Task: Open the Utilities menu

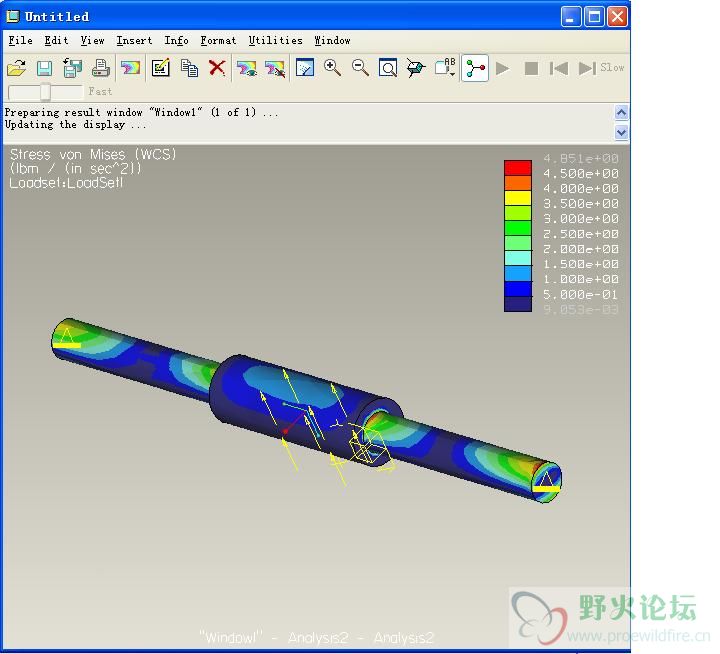Action: pyautogui.click(x=276, y=40)
